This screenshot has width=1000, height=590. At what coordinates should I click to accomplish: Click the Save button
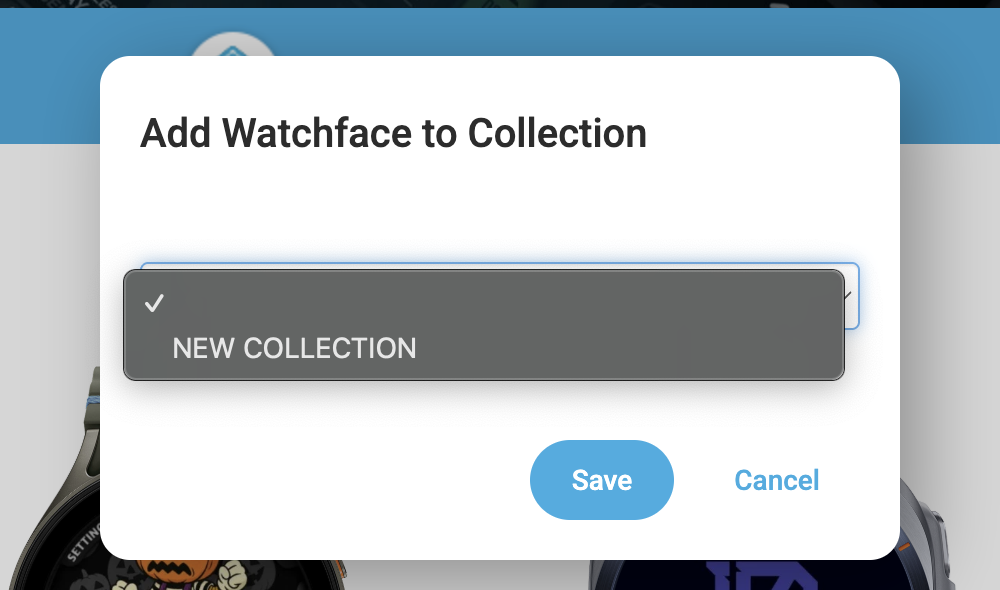[x=601, y=480]
